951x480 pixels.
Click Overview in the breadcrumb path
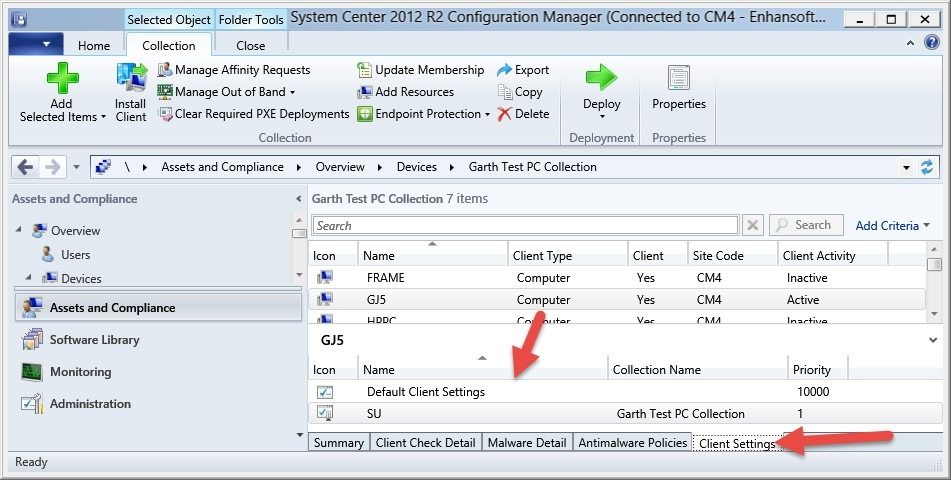340,167
